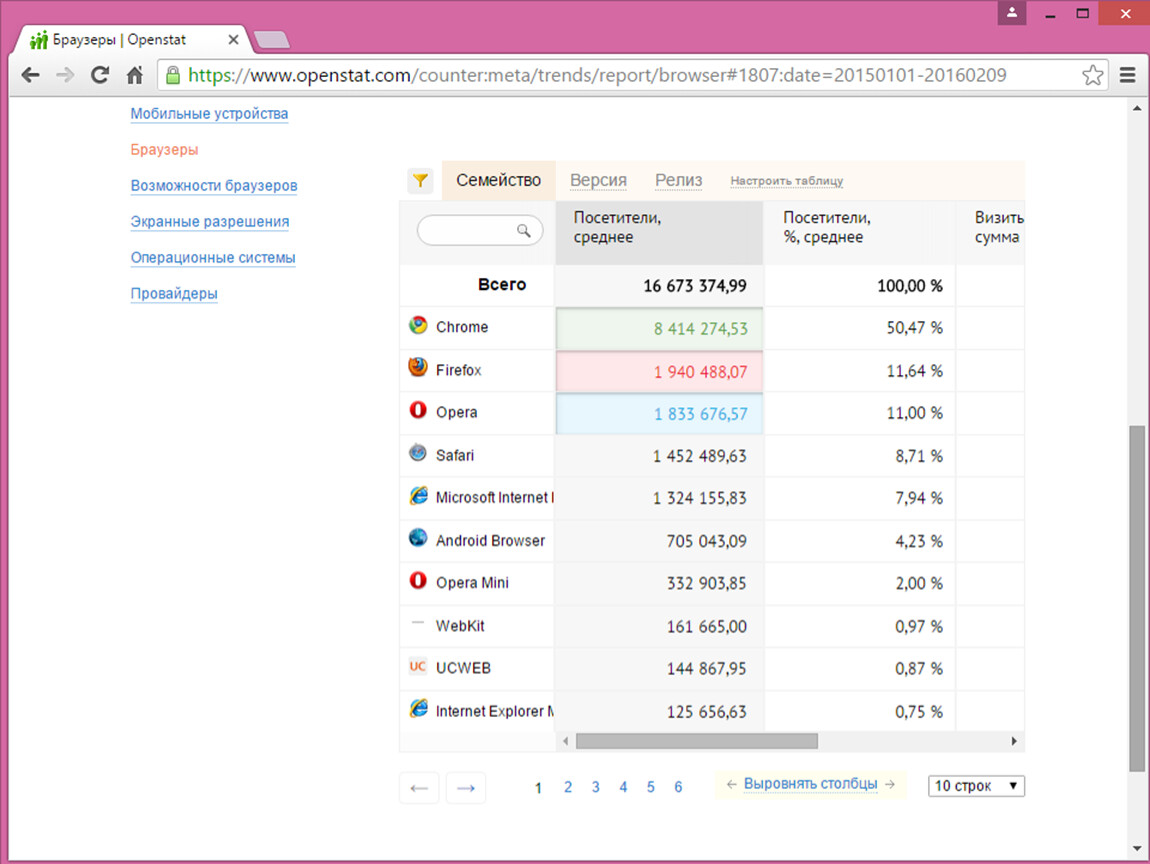Image resolution: width=1150 pixels, height=864 pixels.
Task: Click the blue Opera value 1 833 676,57
Action: (x=700, y=414)
